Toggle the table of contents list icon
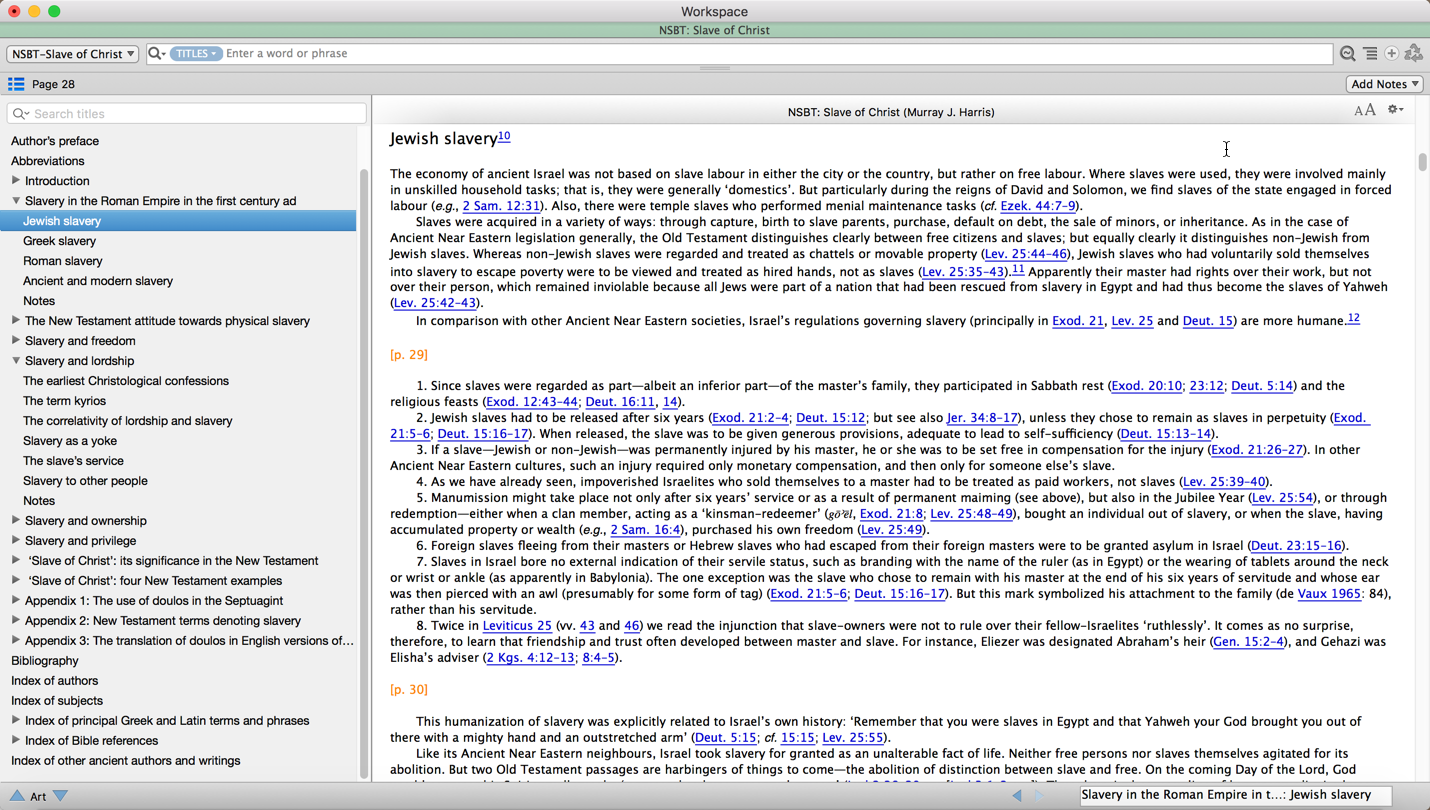The image size is (1430, 810). [x=16, y=84]
